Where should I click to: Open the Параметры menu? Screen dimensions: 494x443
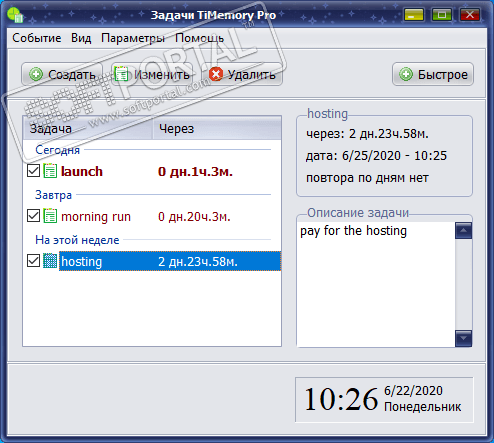tap(133, 38)
